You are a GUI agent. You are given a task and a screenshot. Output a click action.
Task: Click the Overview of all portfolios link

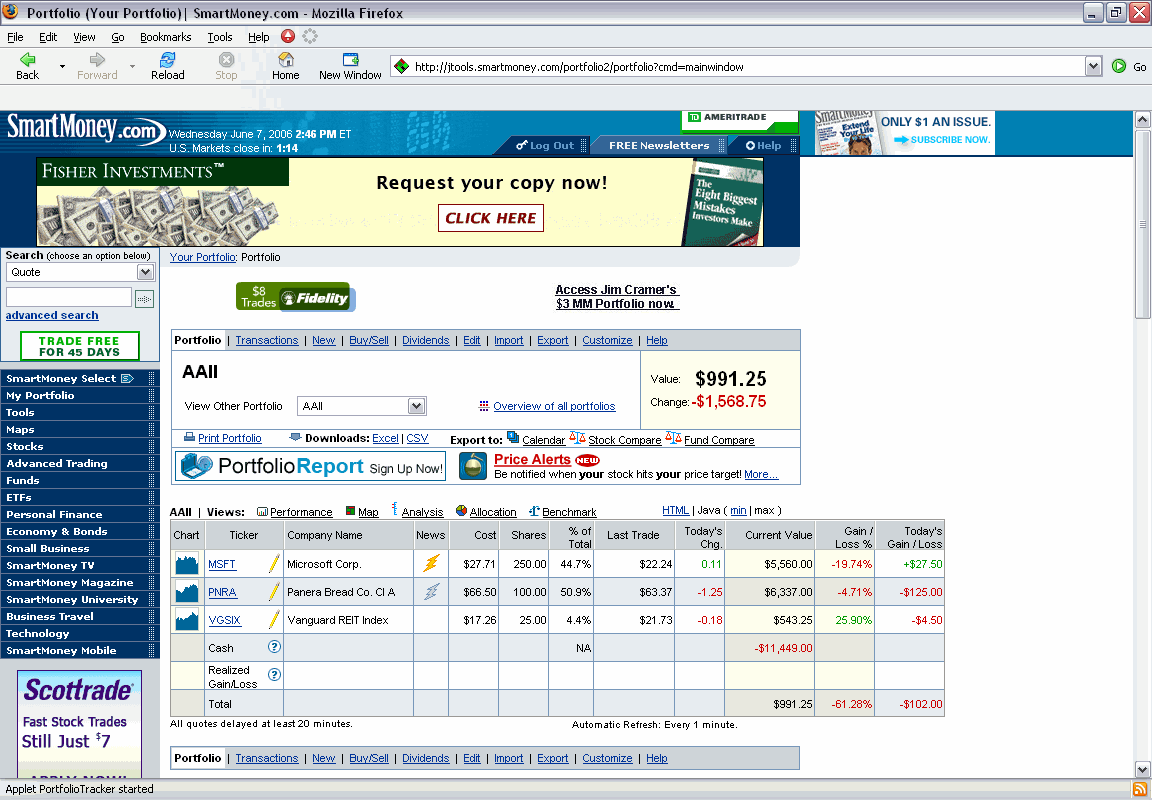click(x=553, y=406)
